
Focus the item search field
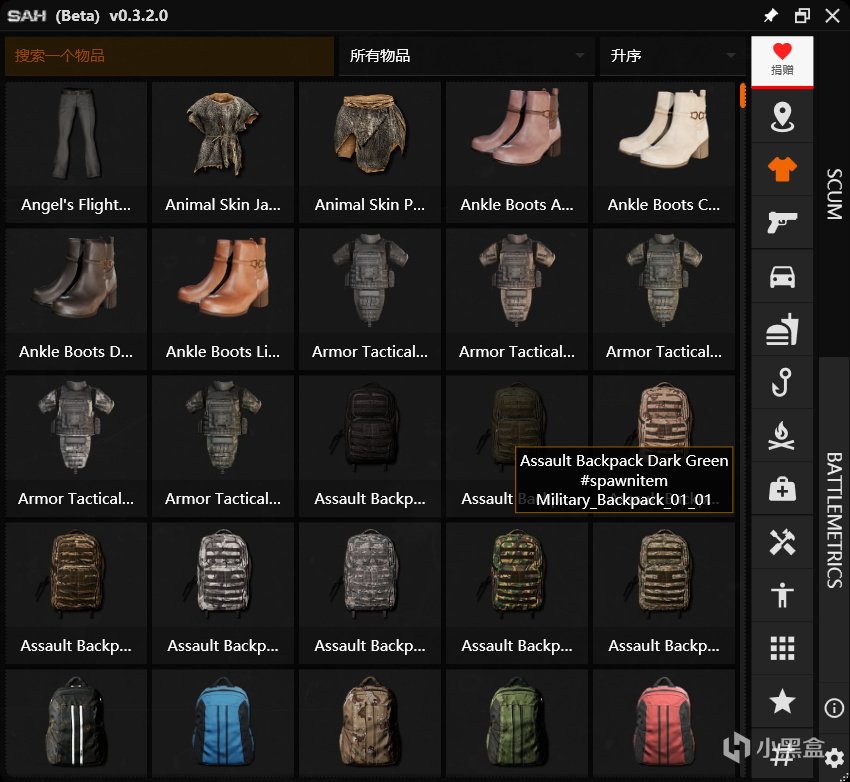pos(169,56)
